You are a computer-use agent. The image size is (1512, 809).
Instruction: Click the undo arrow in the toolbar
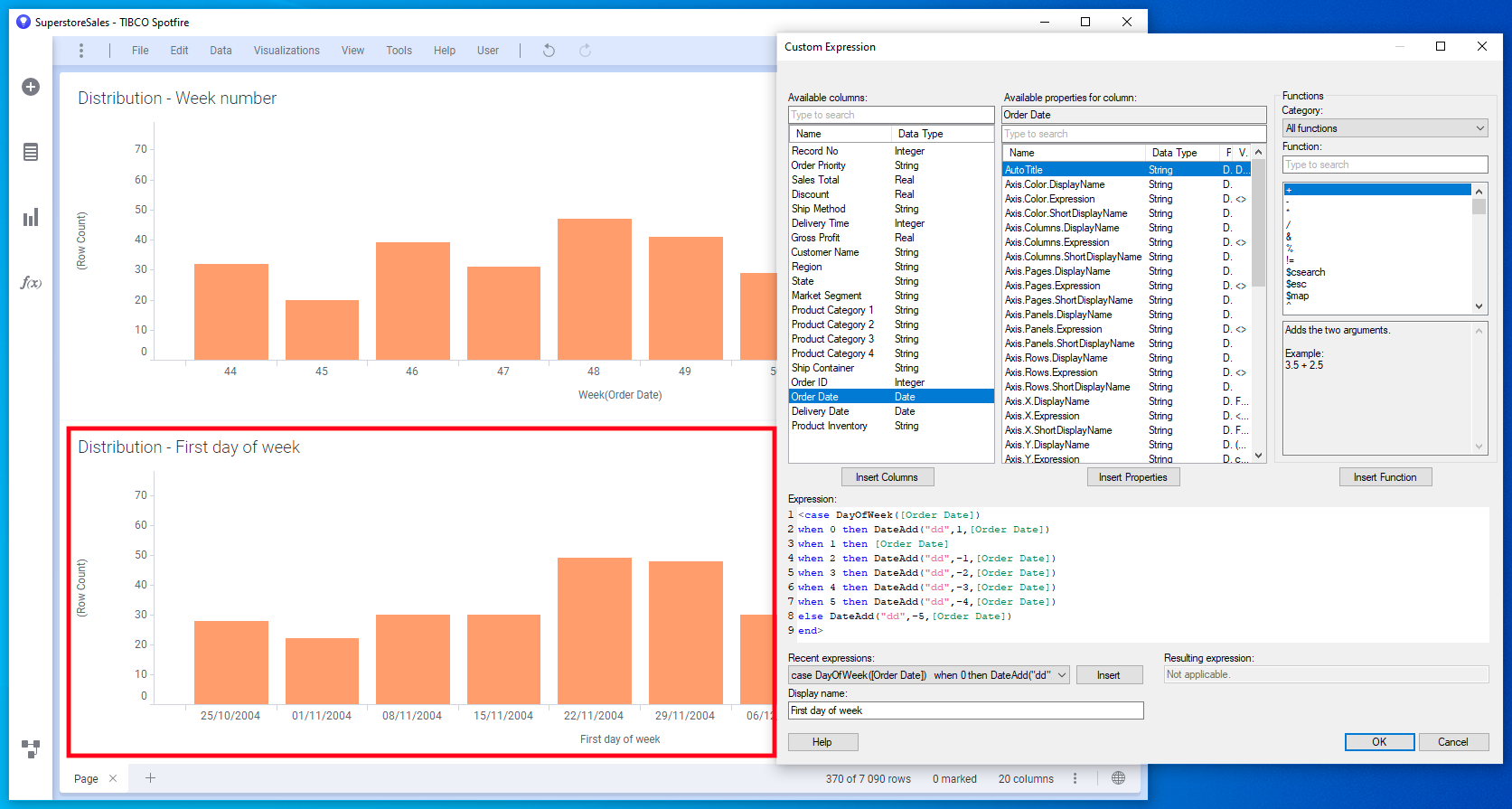(x=549, y=51)
